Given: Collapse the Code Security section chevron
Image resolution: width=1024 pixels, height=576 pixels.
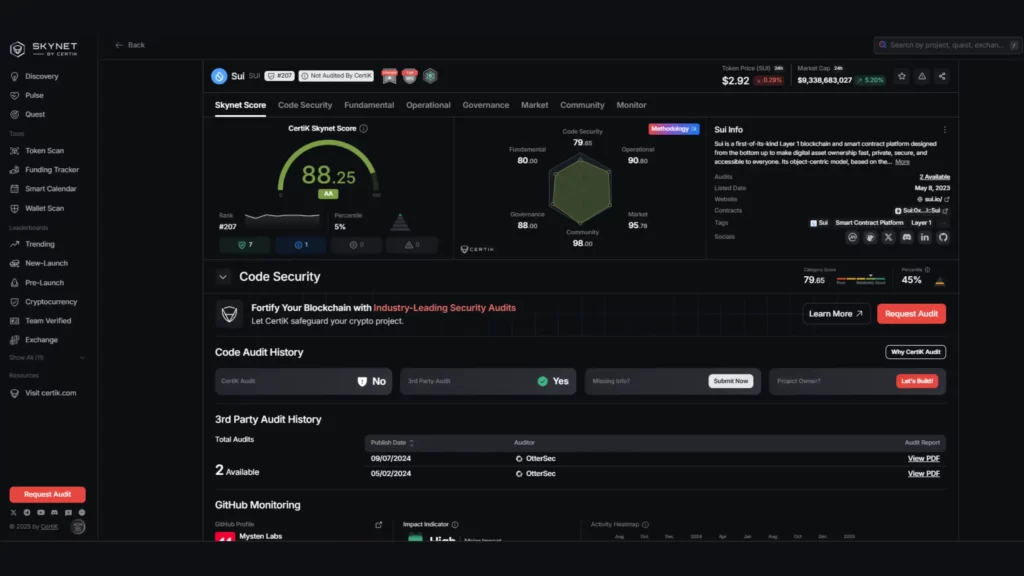Looking at the screenshot, I should [223, 277].
